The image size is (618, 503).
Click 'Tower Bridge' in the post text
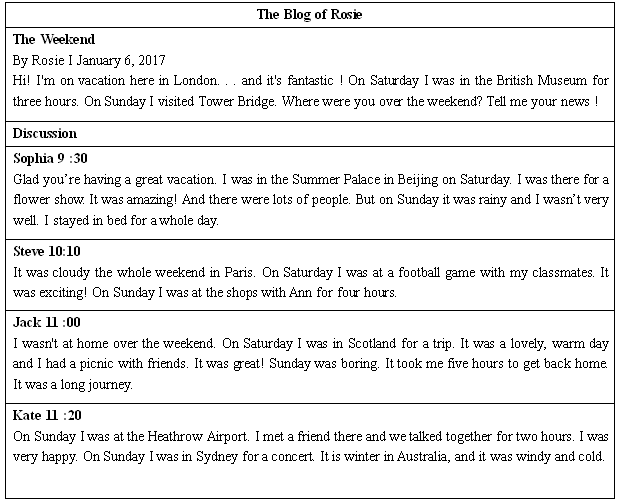pos(276,102)
